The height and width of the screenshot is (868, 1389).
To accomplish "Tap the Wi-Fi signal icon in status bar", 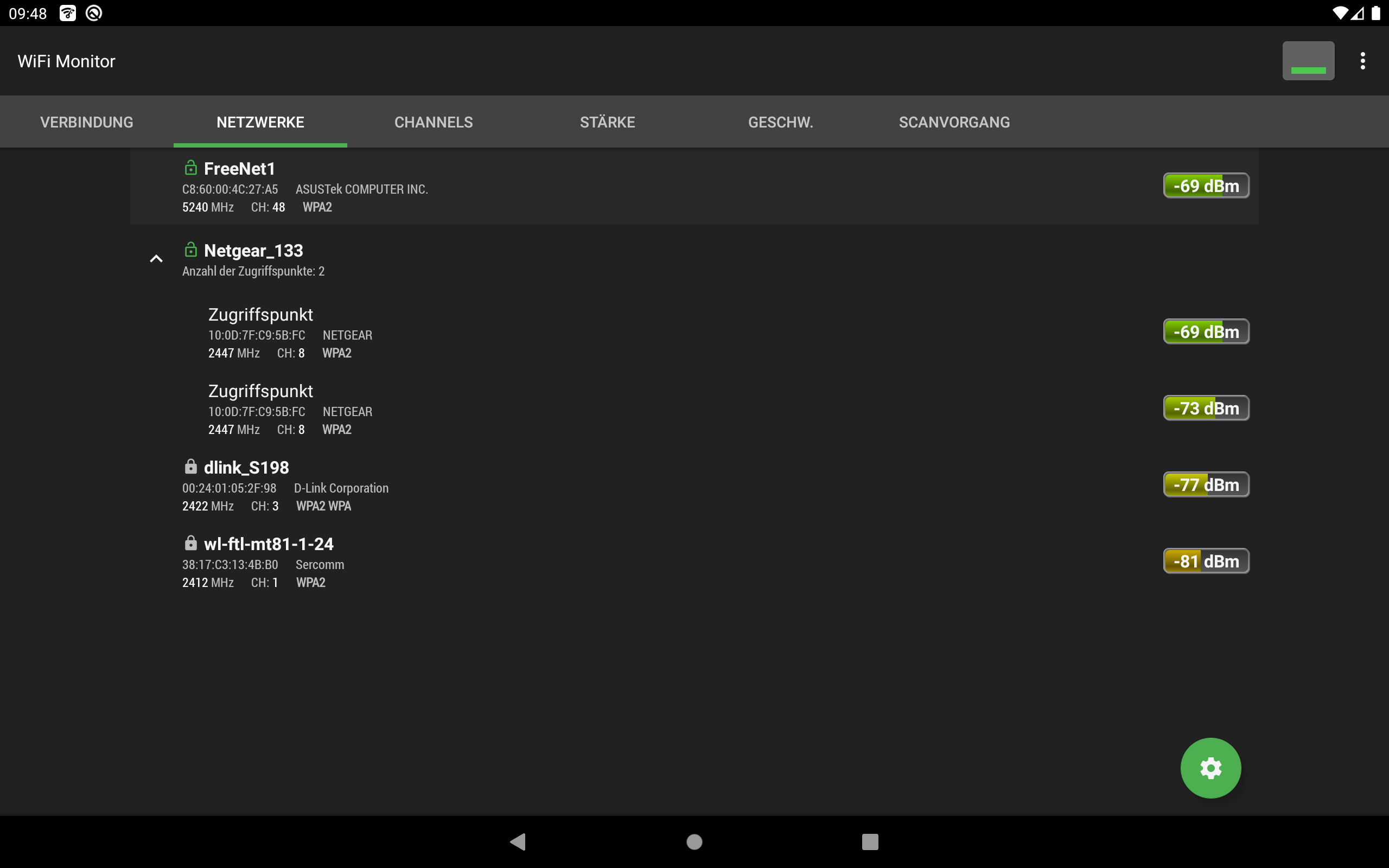I will 1340,12.
